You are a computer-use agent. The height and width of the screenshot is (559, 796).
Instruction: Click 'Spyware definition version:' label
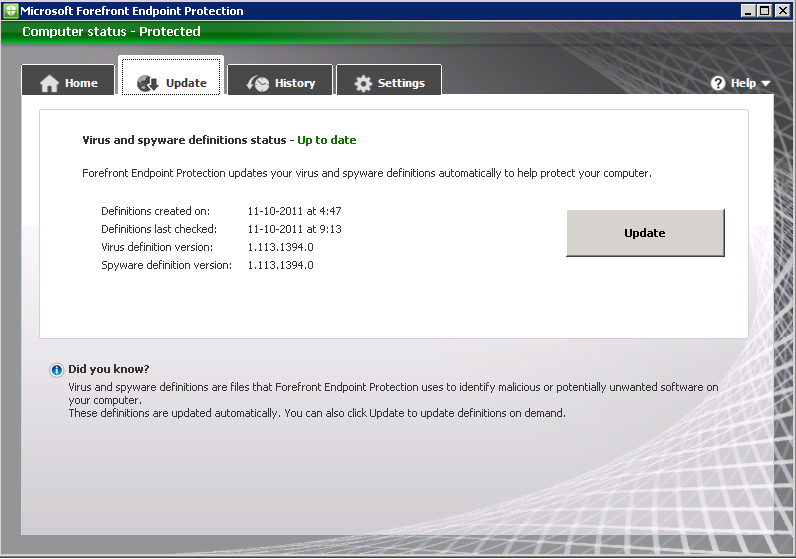167,265
